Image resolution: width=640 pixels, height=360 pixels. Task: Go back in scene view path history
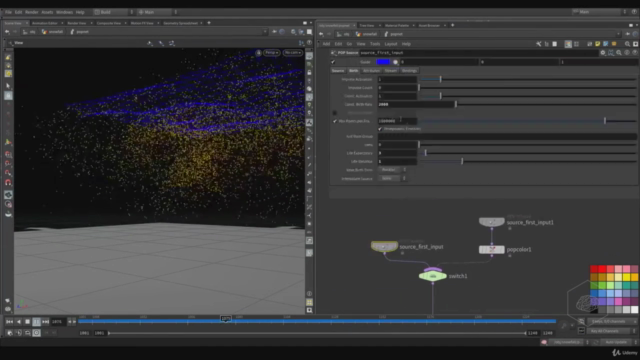pos(7,32)
